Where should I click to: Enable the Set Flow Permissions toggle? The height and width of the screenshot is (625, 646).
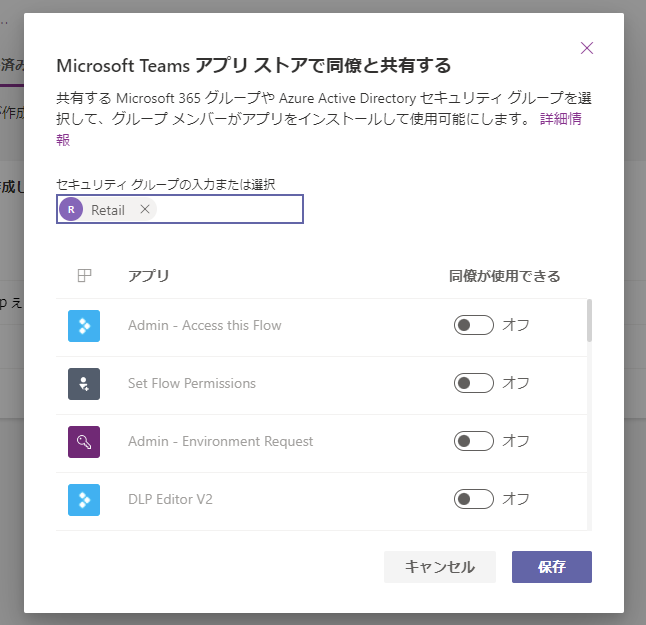[x=474, y=383]
